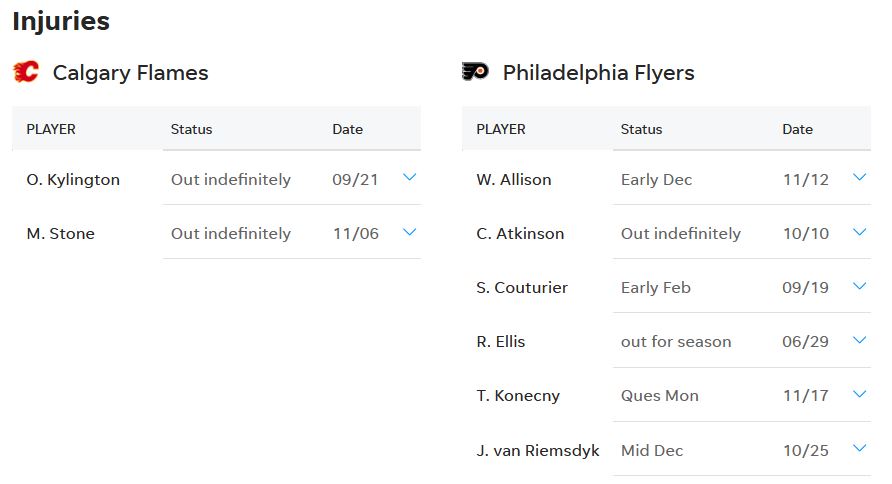The width and height of the screenshot is (892, 484).
Task: Expand R. Ellis injury details chevron
Action: point(859,340)
